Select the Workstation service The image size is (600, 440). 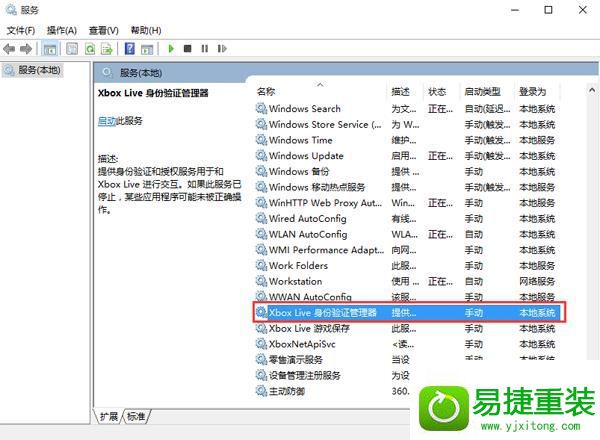(x=408, y=281)
